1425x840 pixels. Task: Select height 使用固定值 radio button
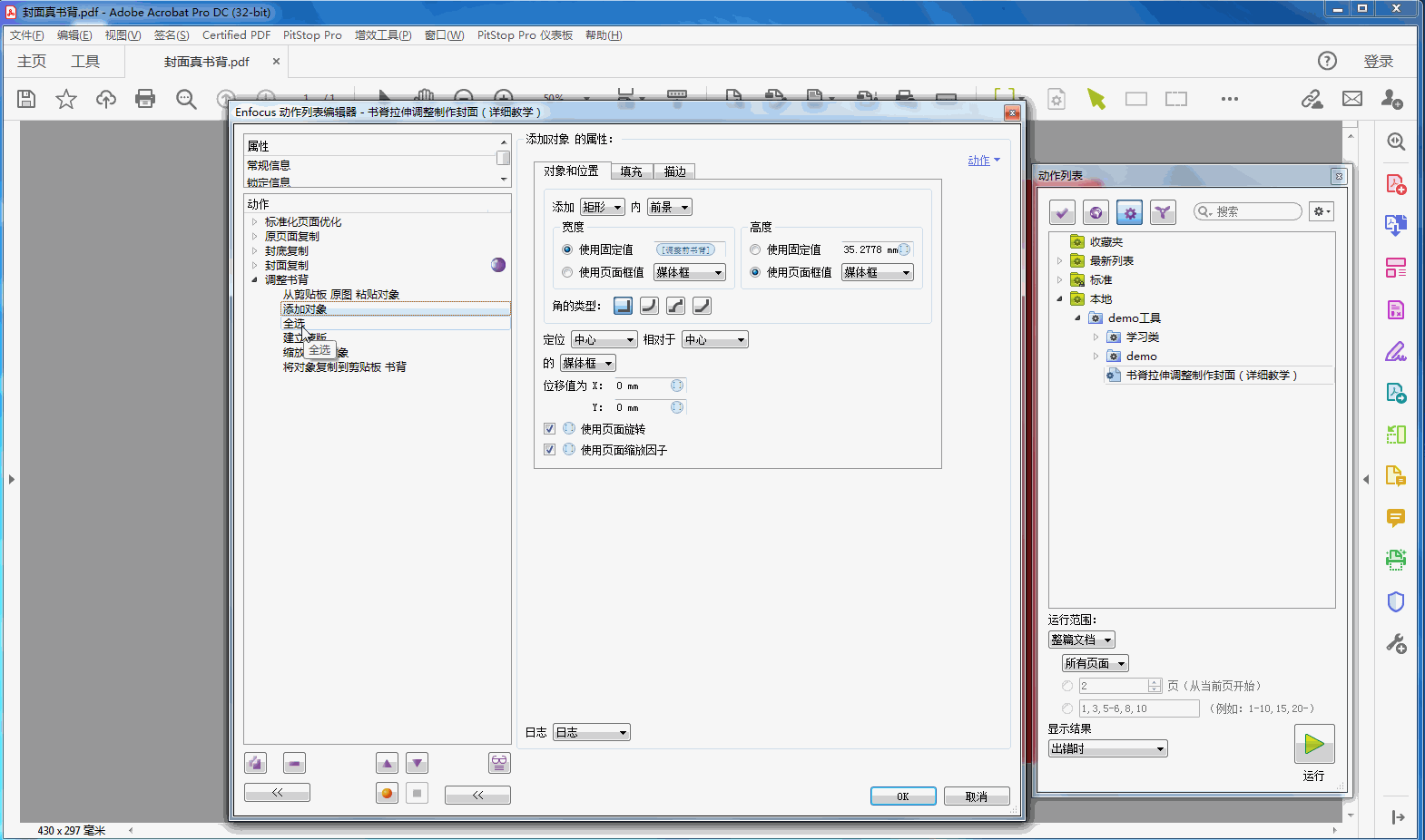(755, 249)
